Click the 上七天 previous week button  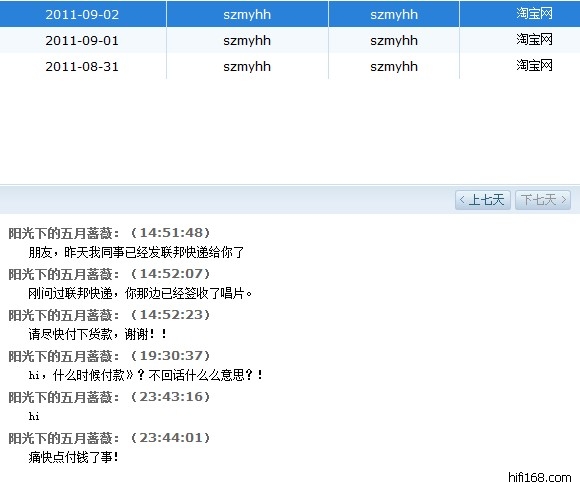[x=483, y=200]
